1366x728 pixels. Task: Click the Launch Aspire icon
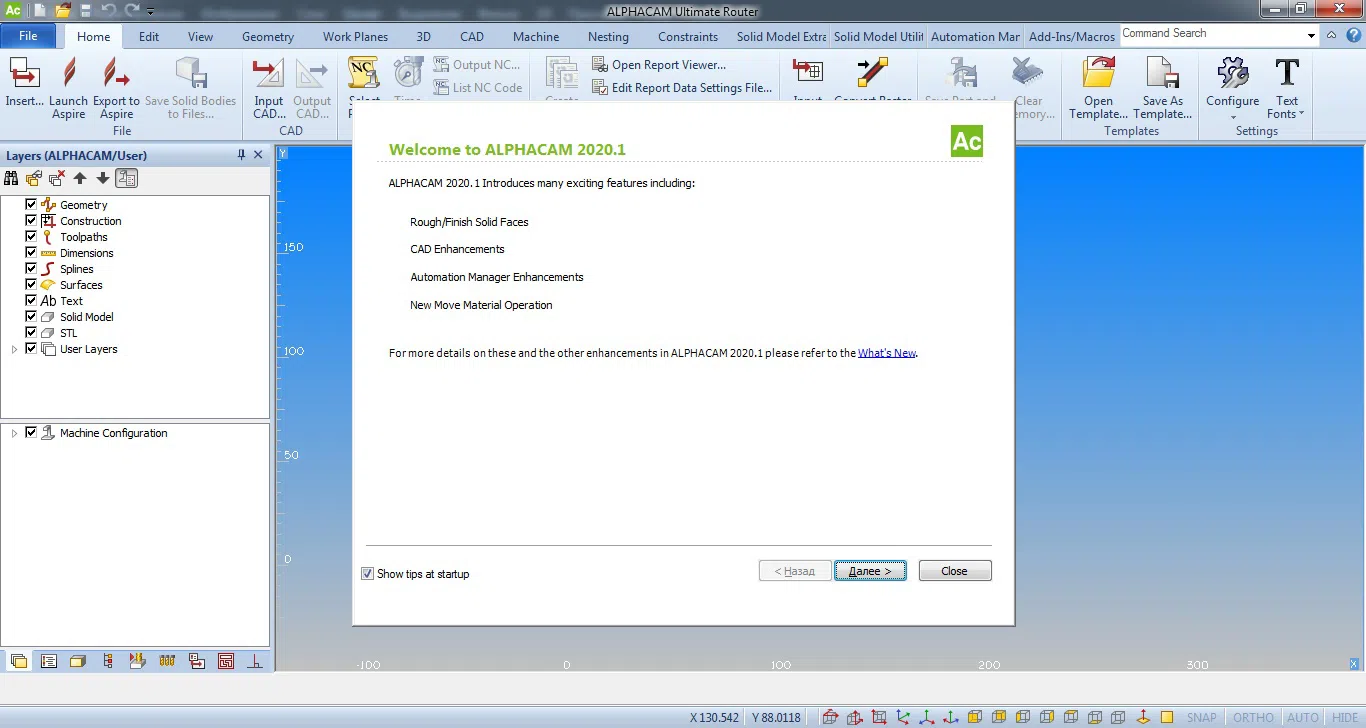pyautogui.click(x=68, y=87)
